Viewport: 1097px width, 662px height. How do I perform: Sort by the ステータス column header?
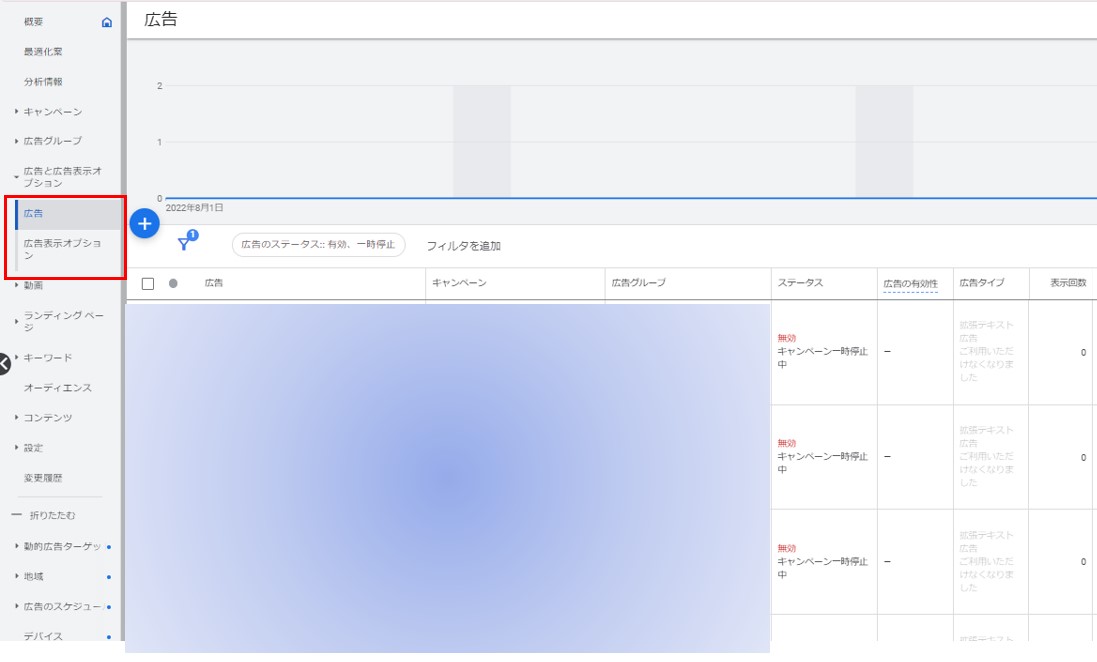(x=800, y=283)
